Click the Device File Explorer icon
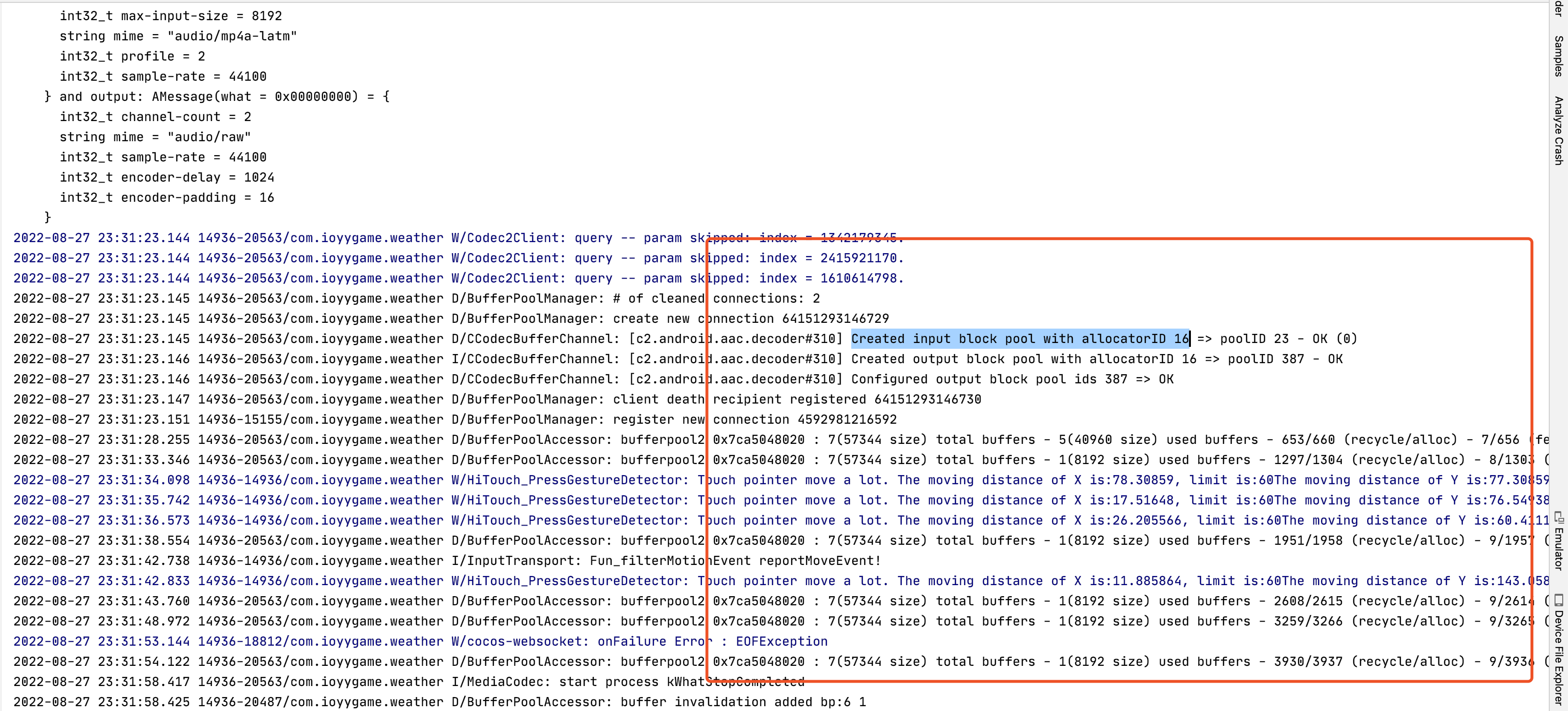The height and width of the screenshot is (711, 1568). (x=1558, y=600)
